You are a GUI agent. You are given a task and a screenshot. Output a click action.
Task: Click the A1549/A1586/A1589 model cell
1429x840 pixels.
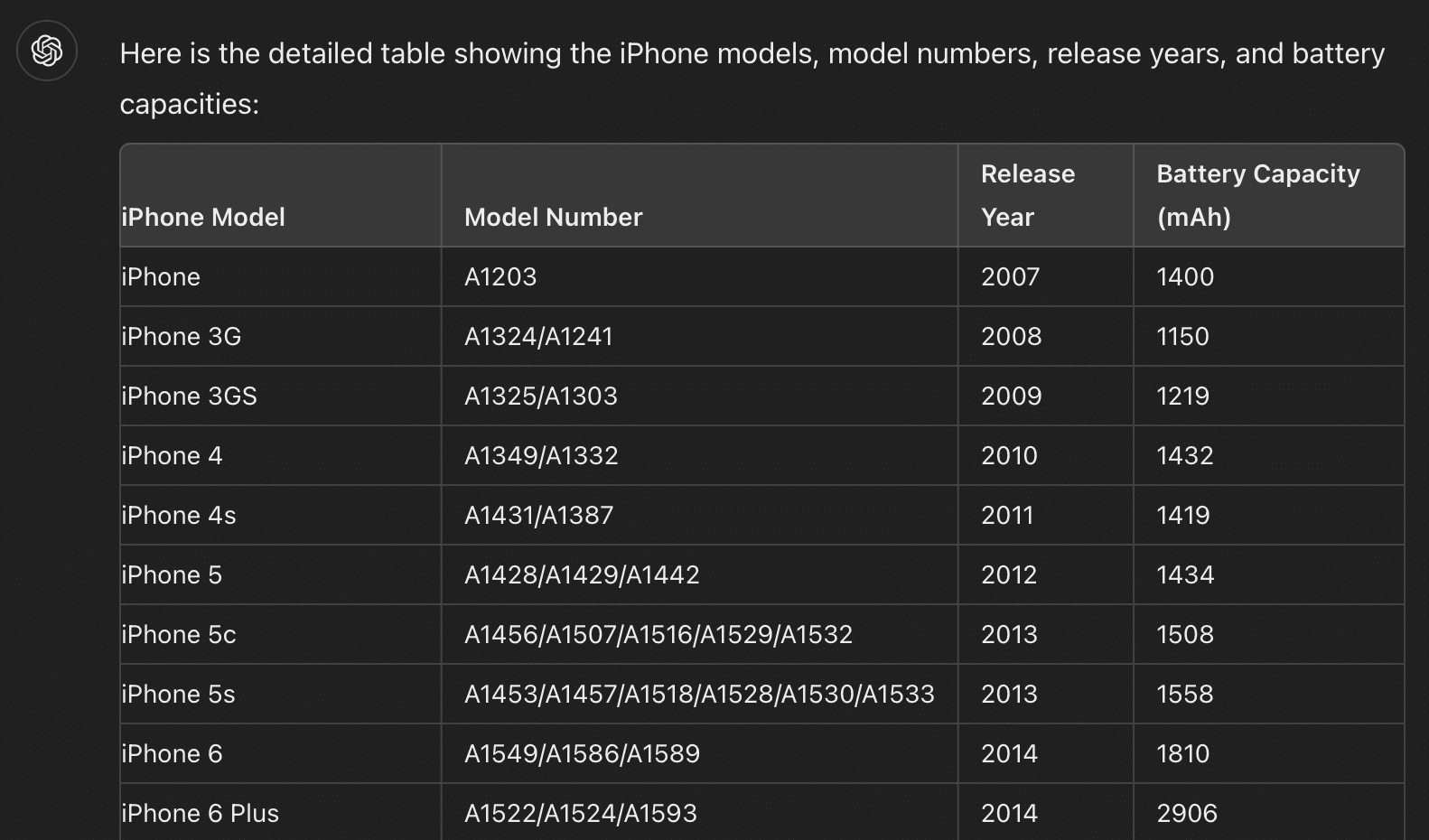582,753
